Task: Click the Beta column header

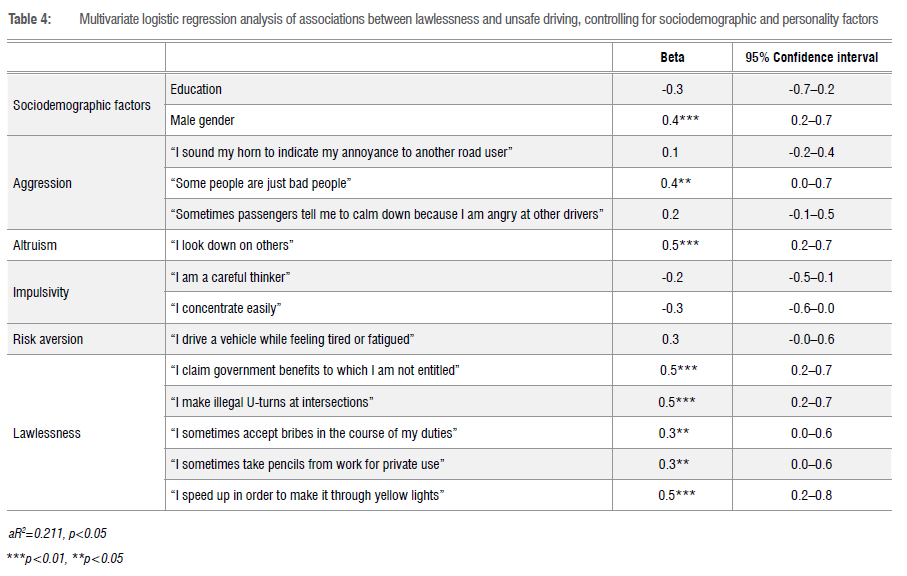Action: pos(672,57)
